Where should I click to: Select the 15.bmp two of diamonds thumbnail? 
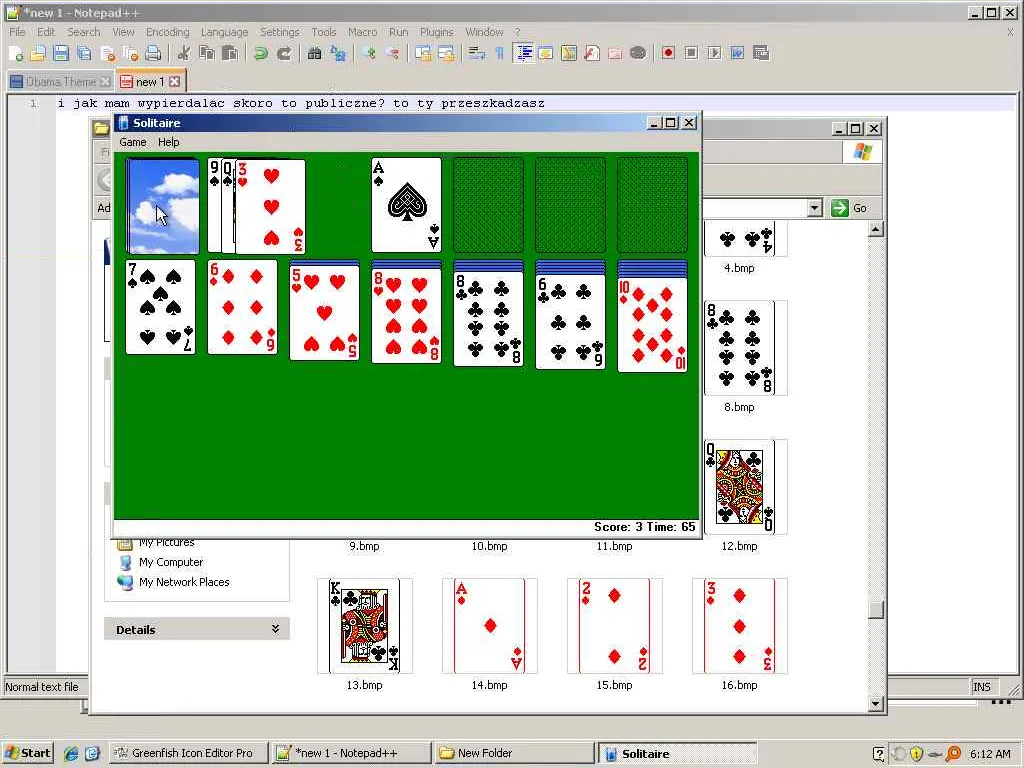[615, 626]
